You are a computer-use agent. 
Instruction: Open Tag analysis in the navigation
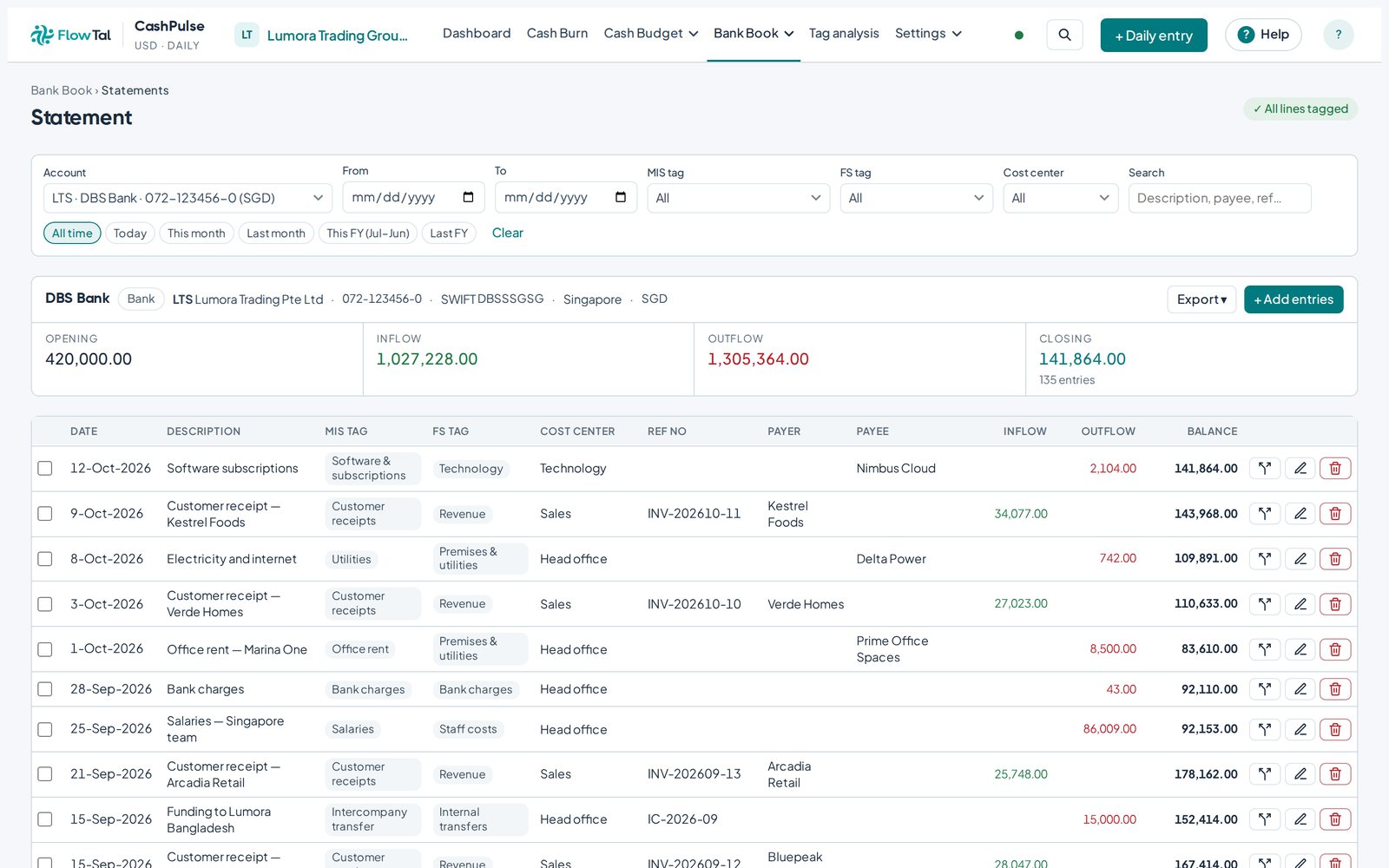point(844,34)
